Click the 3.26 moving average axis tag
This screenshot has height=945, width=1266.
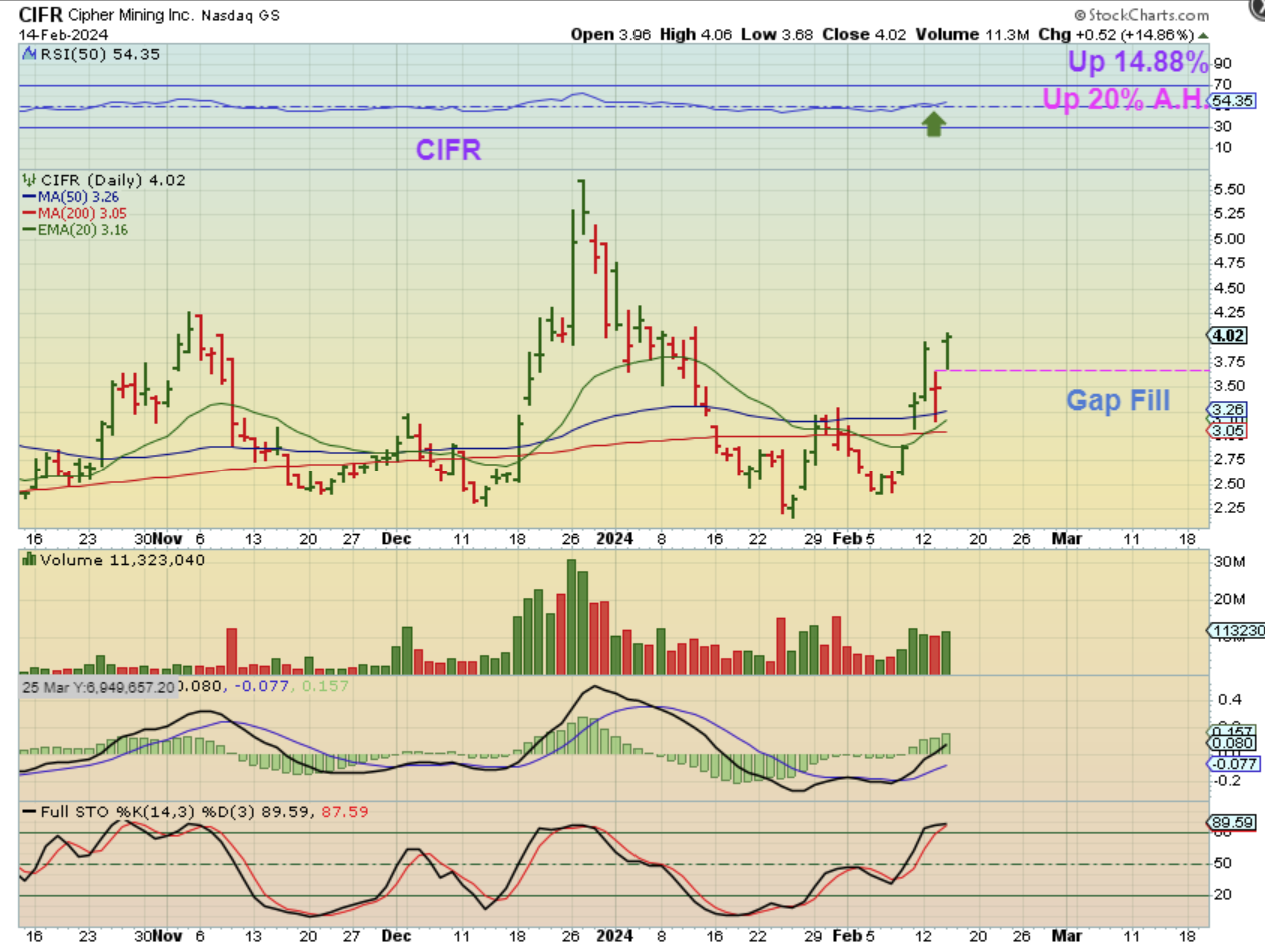[1227, 410]
